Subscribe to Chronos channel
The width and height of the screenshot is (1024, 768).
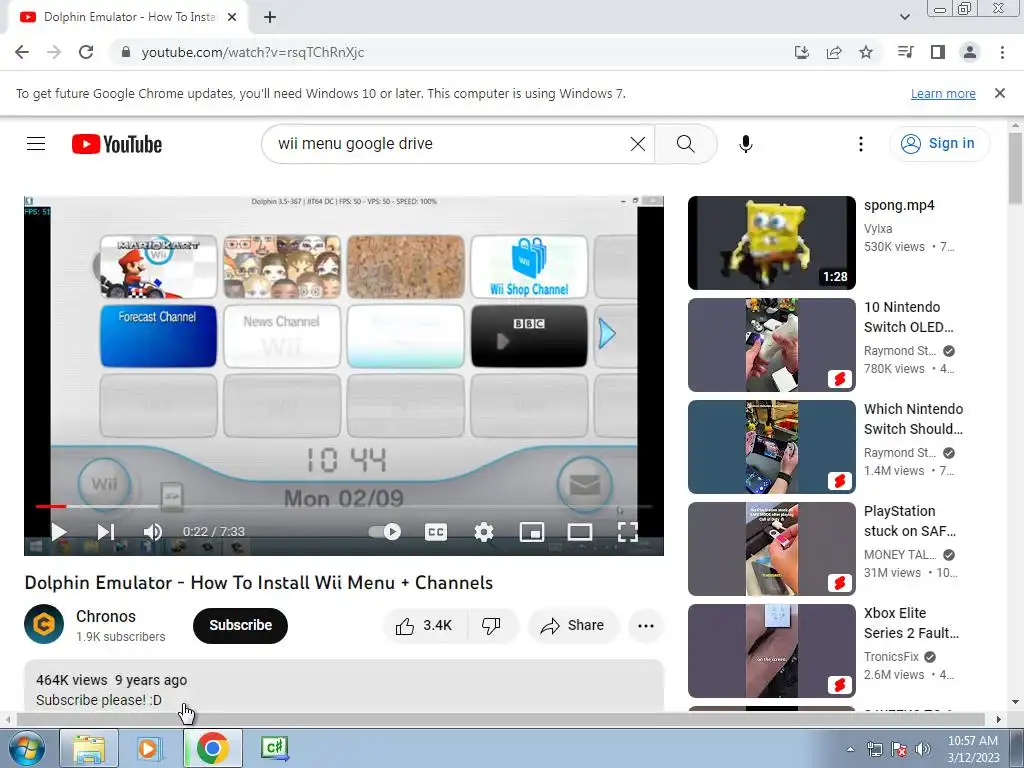[240, 626]
